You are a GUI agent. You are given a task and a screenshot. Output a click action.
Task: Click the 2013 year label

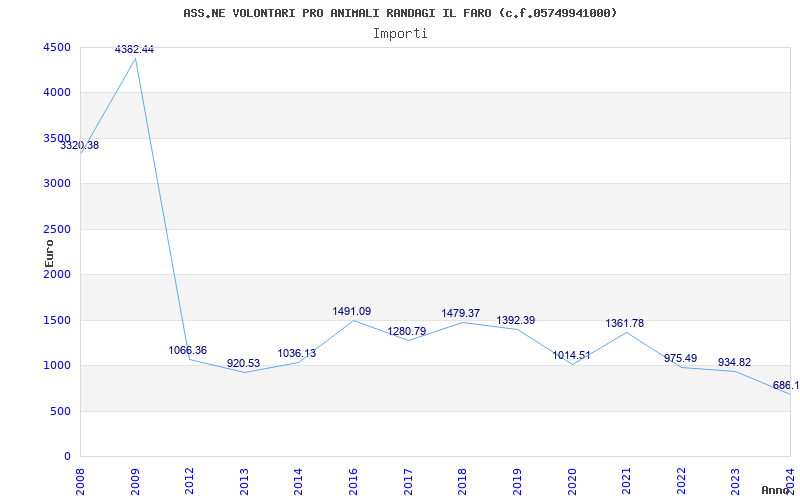[x=244, y=481]
